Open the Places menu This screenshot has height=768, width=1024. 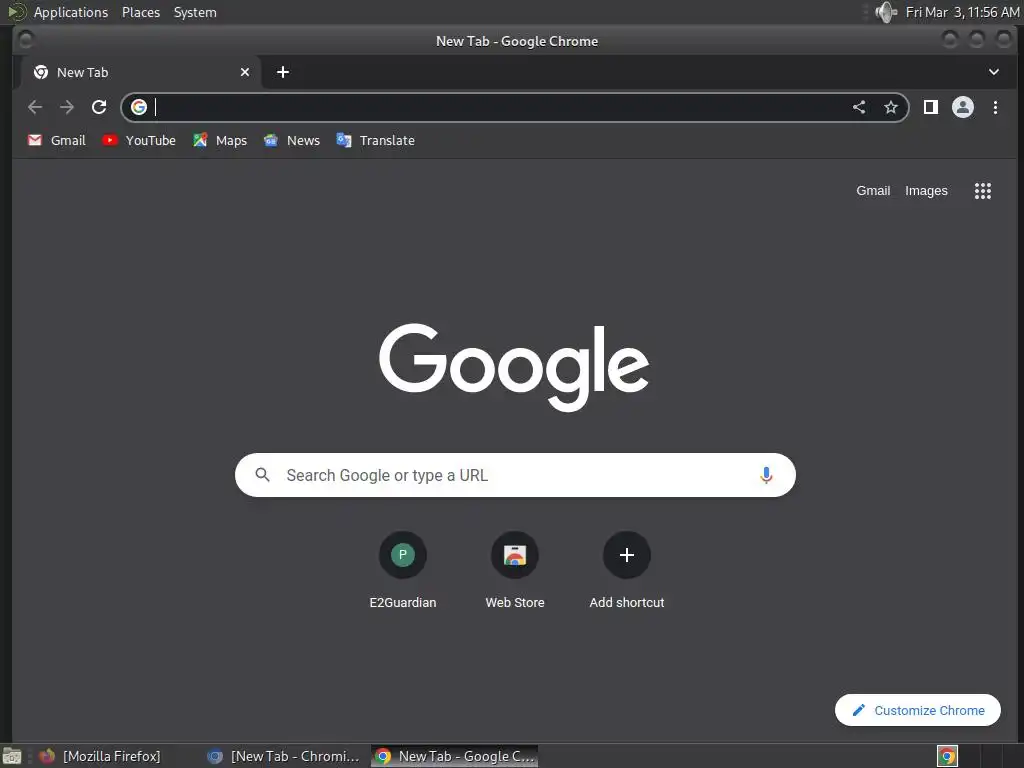pyautogui.click(x=141, y=12)
